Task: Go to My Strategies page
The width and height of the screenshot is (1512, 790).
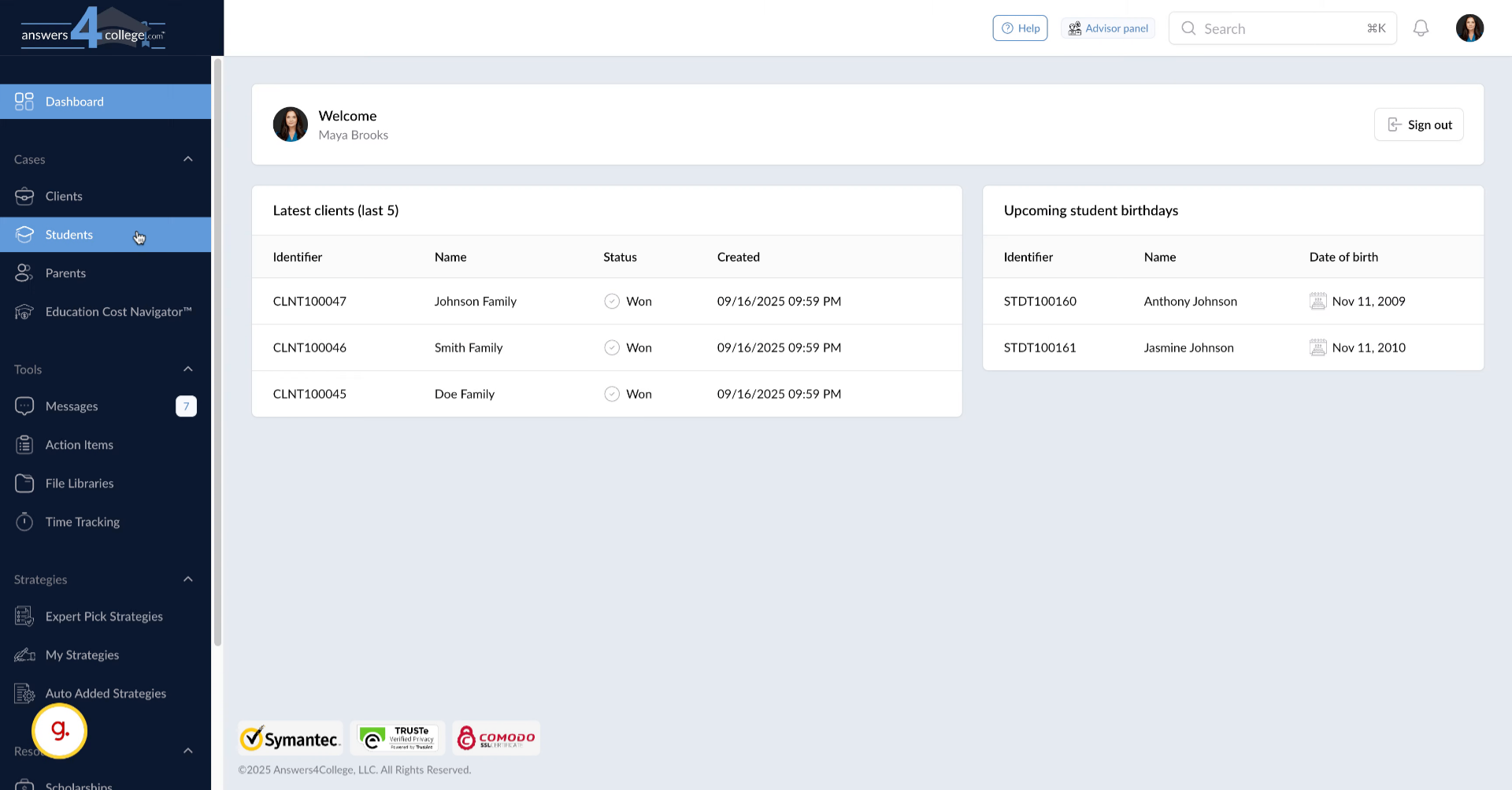Action: tap(82, 655)
